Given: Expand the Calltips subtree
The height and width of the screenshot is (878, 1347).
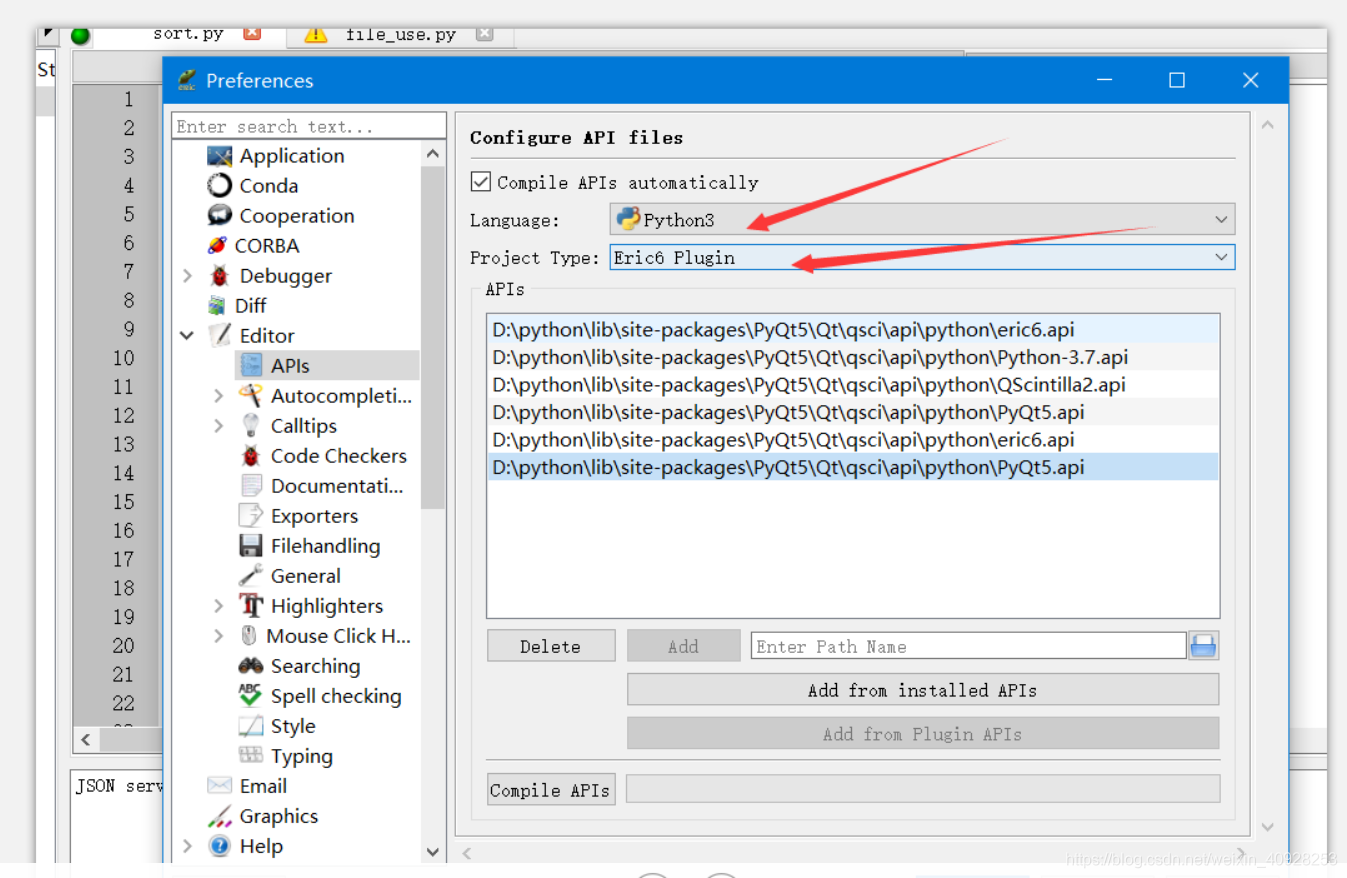Looking at the screenshot, I should click(219, 426).
